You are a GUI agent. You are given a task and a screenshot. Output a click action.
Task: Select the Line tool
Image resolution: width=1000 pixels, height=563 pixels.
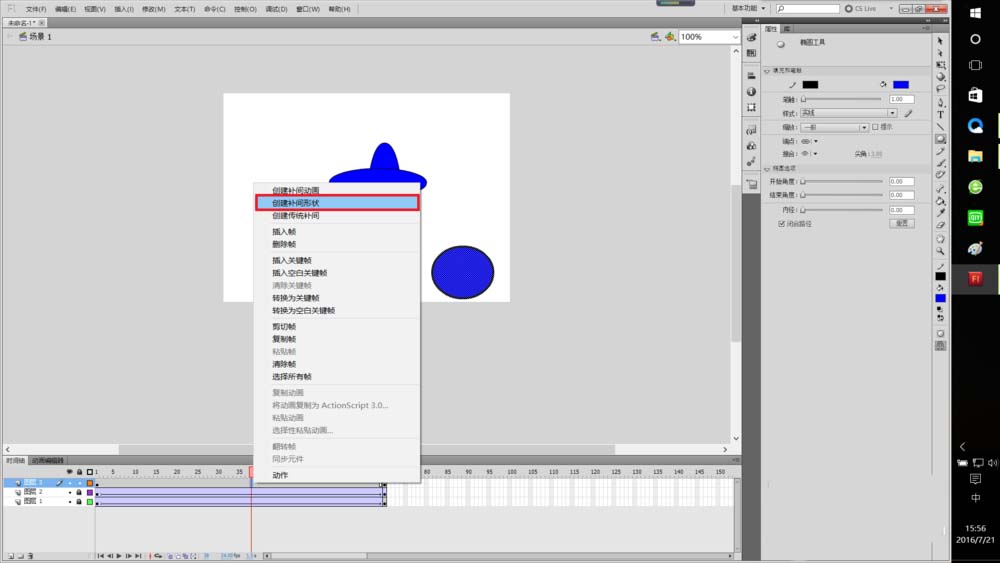940,126
